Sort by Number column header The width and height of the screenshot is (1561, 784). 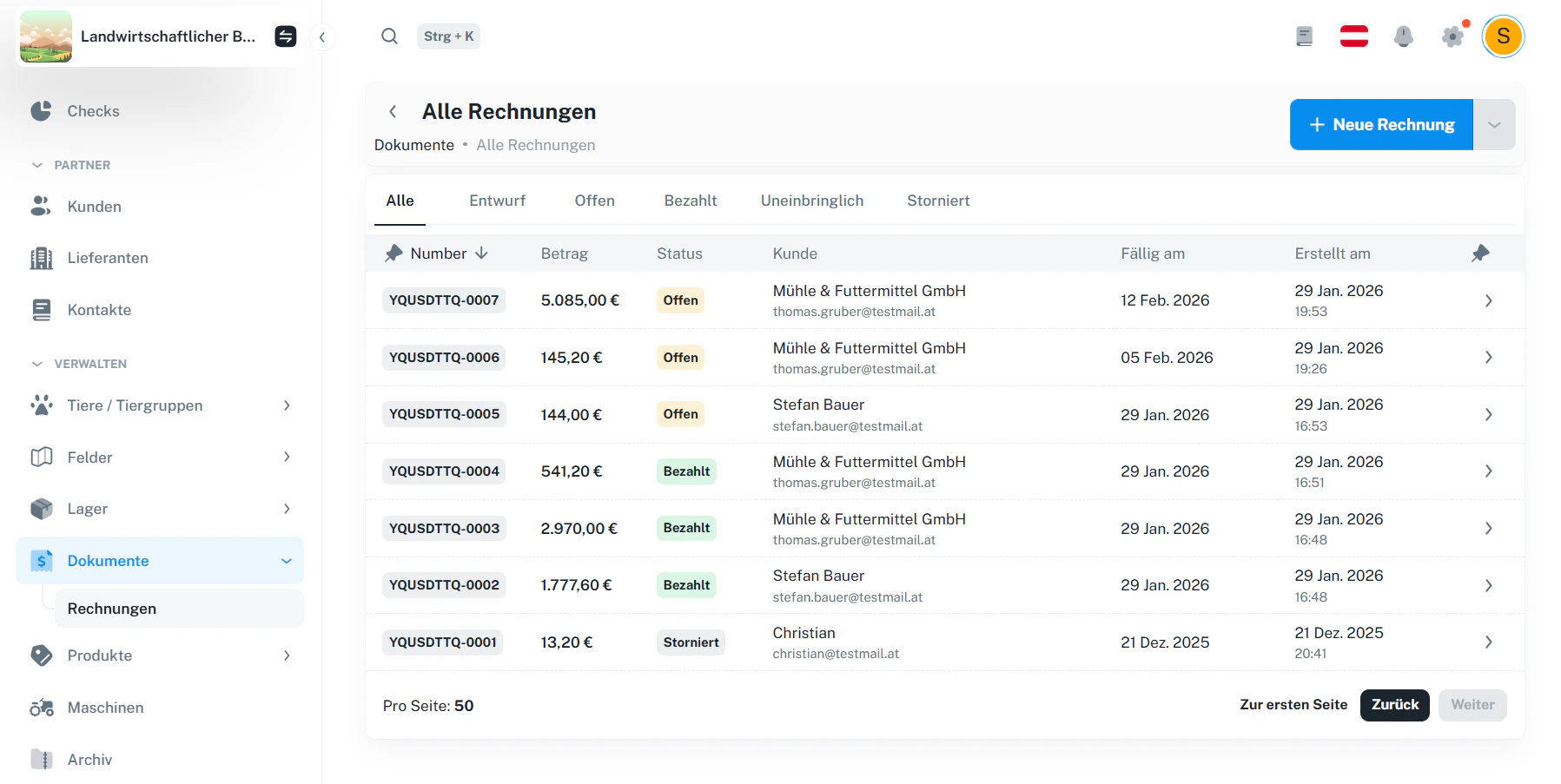449,254
